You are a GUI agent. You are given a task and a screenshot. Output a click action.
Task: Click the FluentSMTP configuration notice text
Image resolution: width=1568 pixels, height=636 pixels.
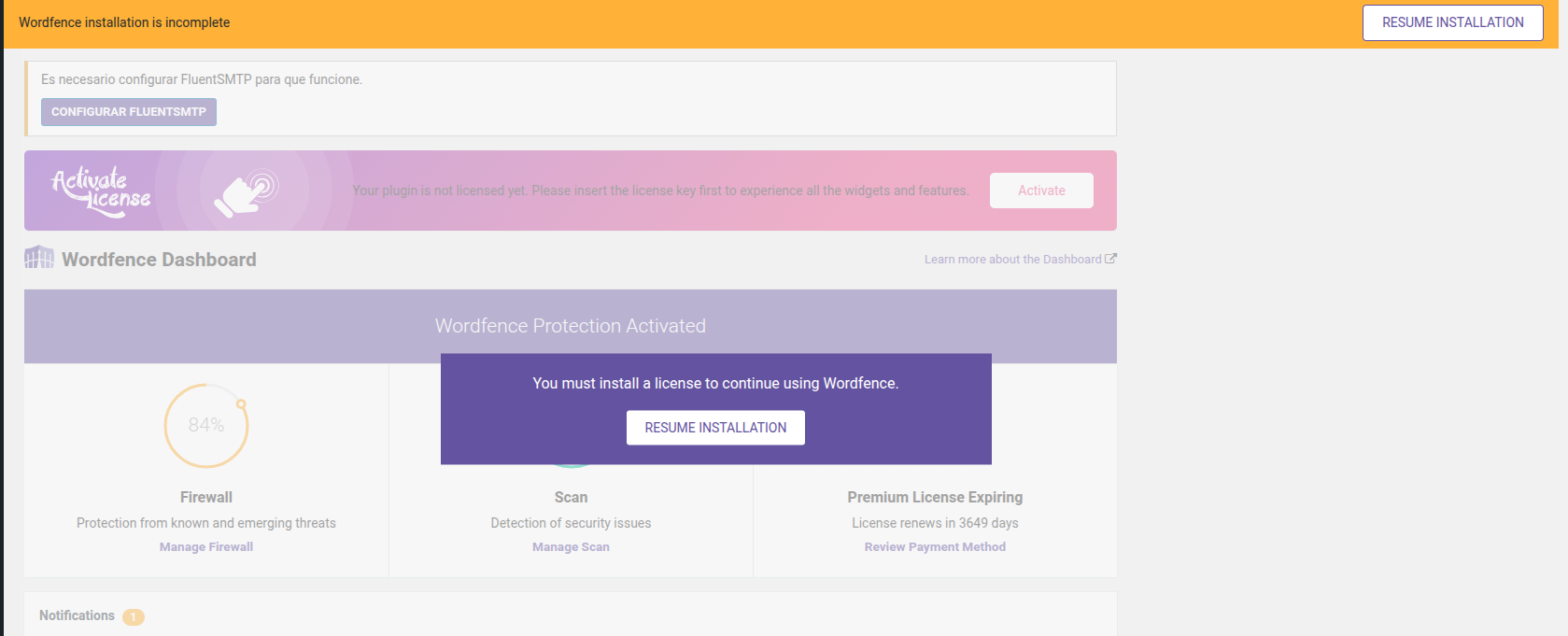tap(202, 79)
